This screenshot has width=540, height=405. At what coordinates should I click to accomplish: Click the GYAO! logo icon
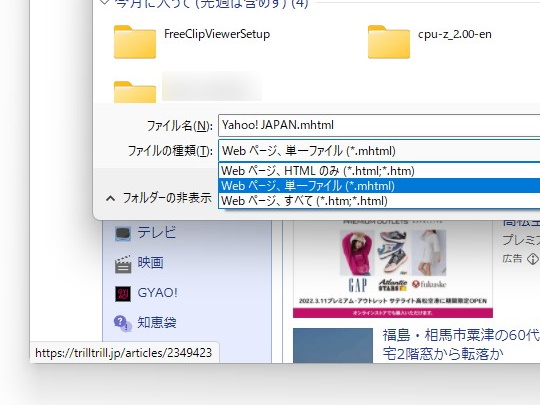pyautogui.click(x=123, y=294)
